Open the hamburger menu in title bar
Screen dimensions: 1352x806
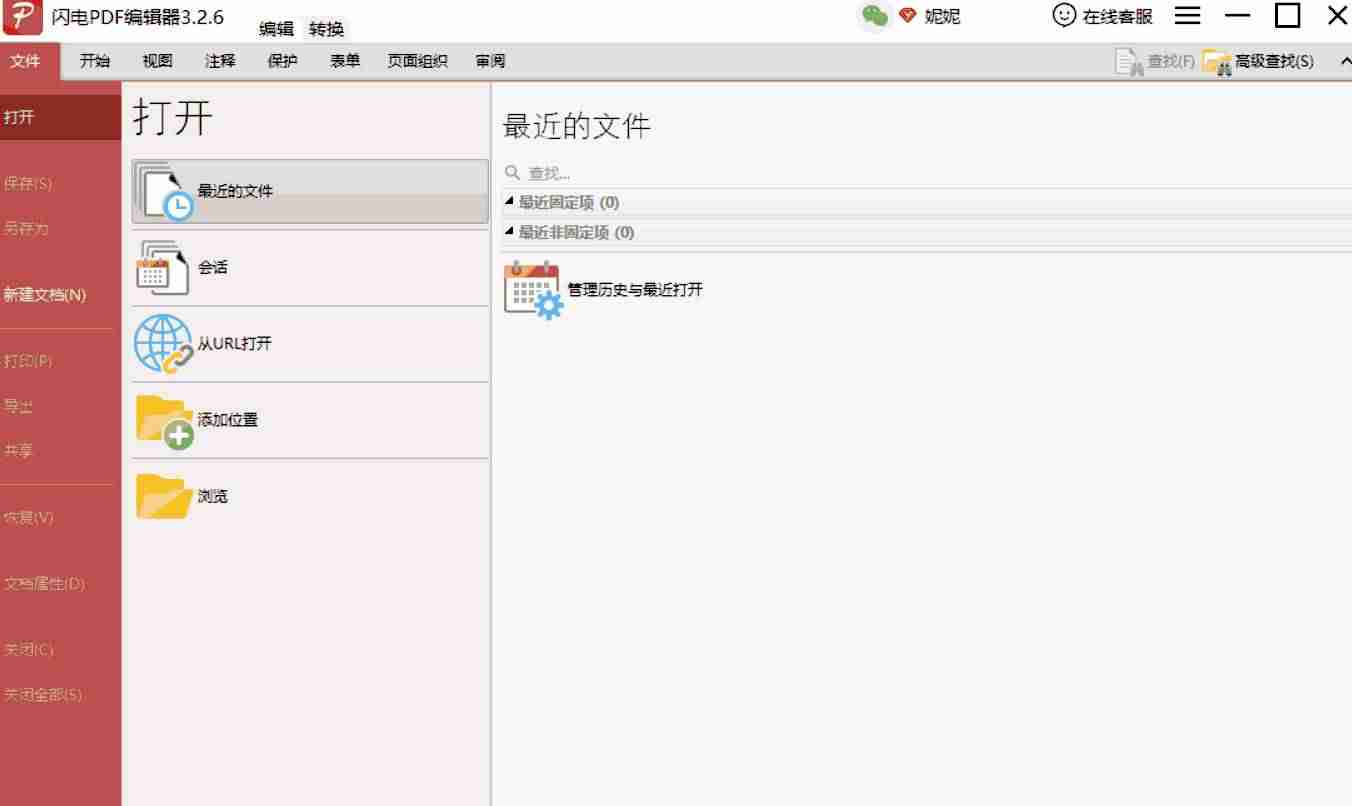pyautogui.click(x=1187, y=15)
